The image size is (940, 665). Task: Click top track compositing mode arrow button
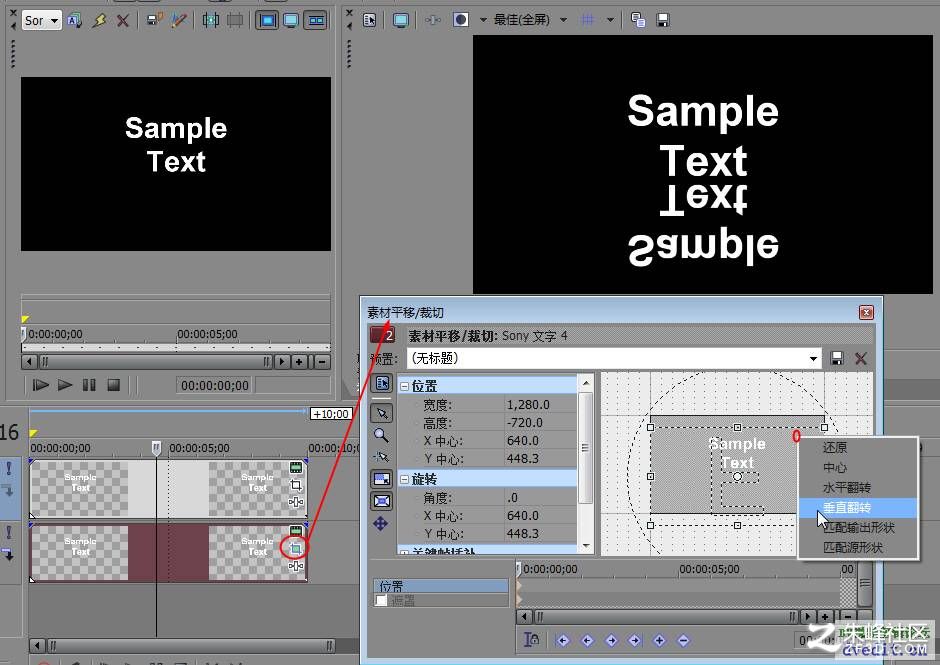[x=9, y=491]
